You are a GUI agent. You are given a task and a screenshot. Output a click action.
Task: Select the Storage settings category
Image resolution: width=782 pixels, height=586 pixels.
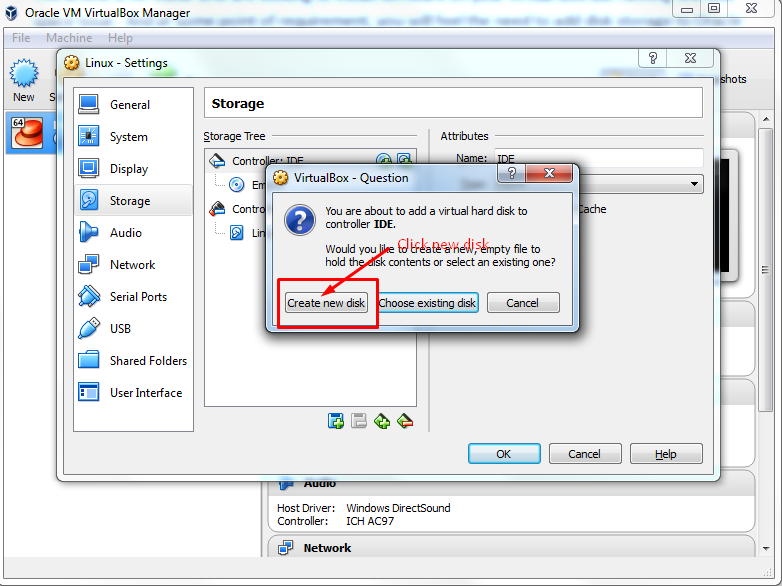click(133, 200)
